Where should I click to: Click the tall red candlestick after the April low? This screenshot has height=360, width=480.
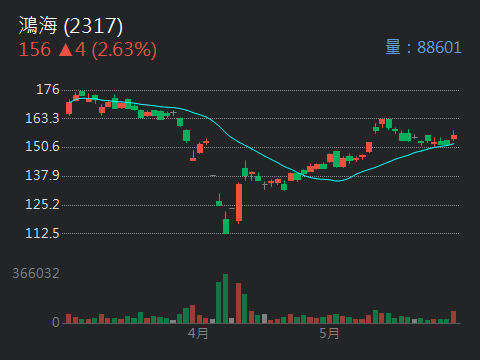(239, 203)
